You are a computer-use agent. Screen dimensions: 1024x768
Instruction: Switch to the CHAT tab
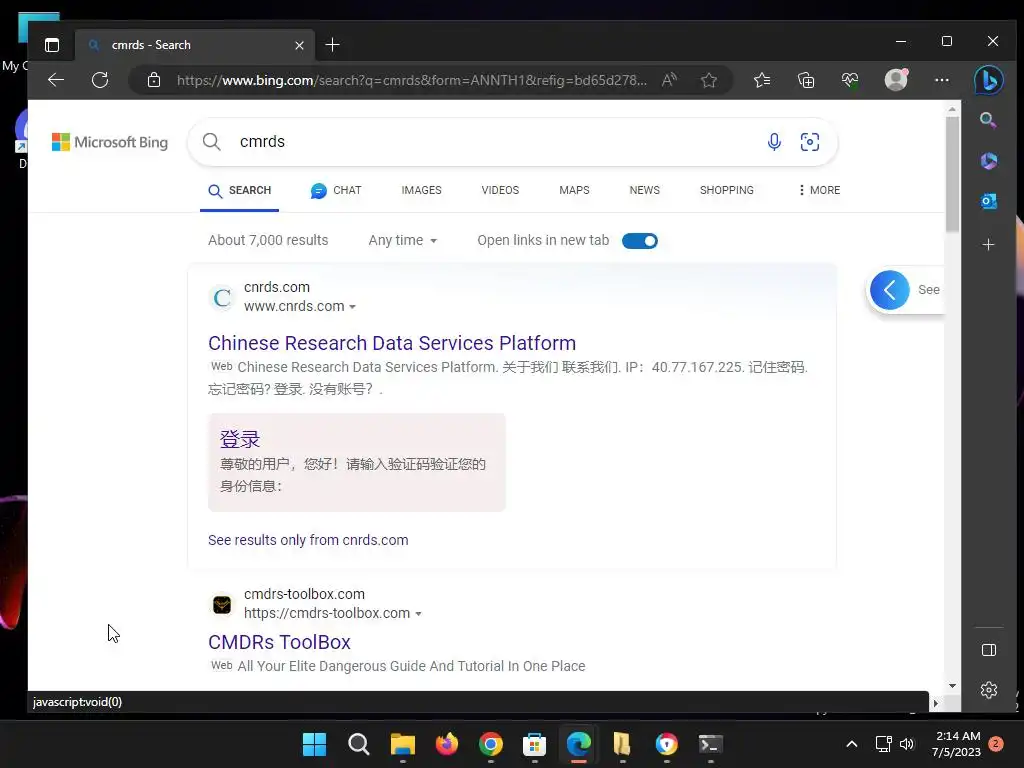(x=336, y=190)
